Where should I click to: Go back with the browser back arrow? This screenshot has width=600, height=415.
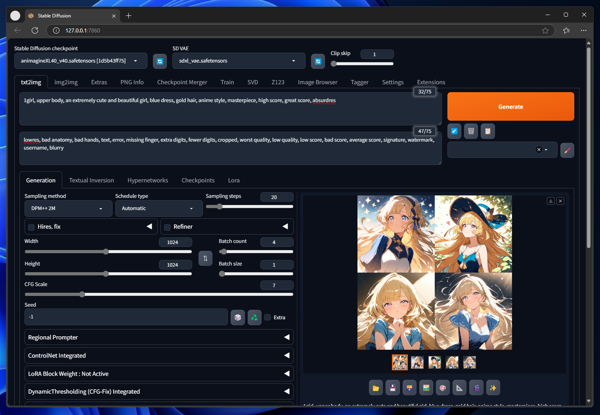17,30
